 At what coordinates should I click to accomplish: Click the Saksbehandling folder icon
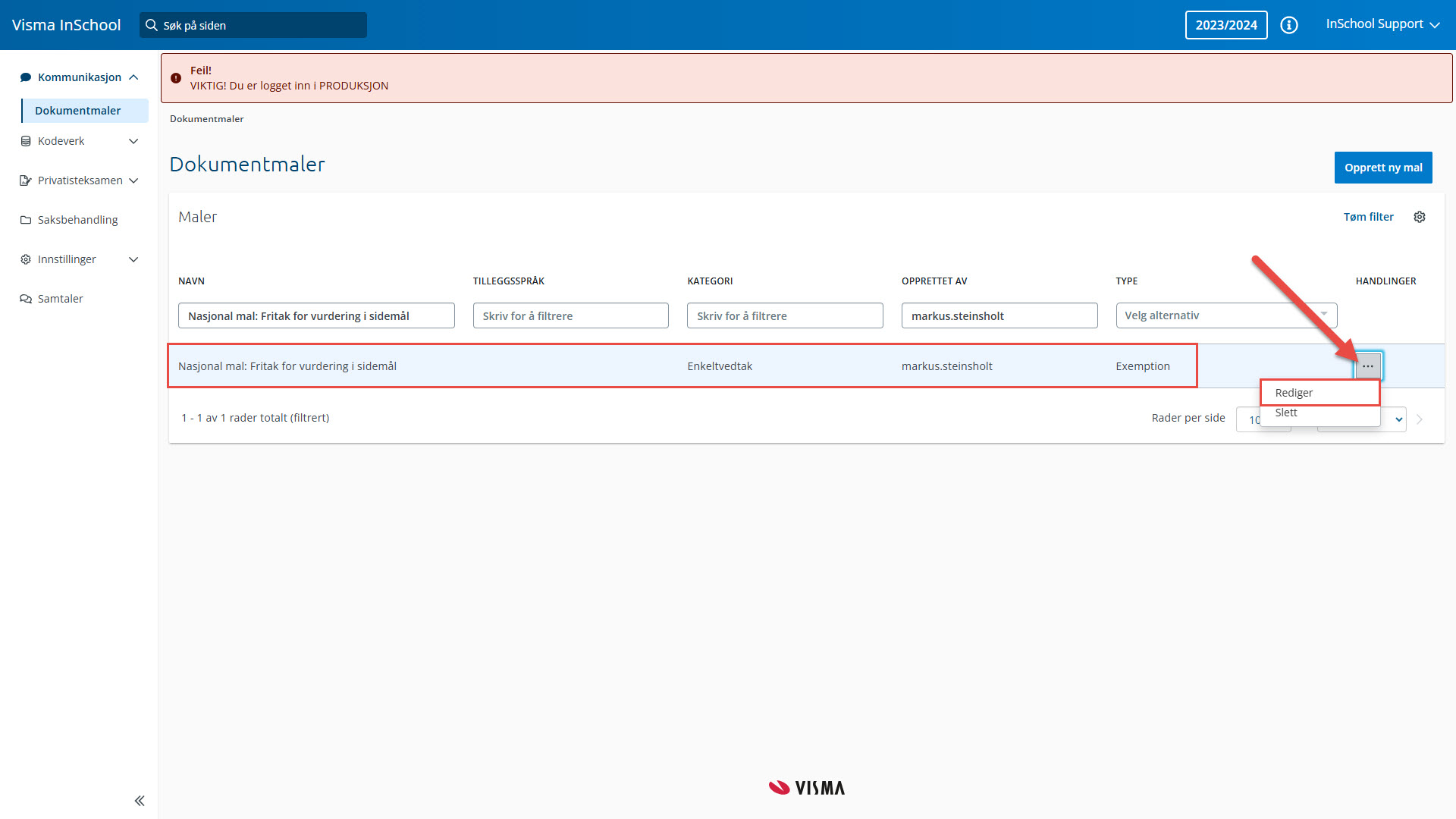(26, 220)
